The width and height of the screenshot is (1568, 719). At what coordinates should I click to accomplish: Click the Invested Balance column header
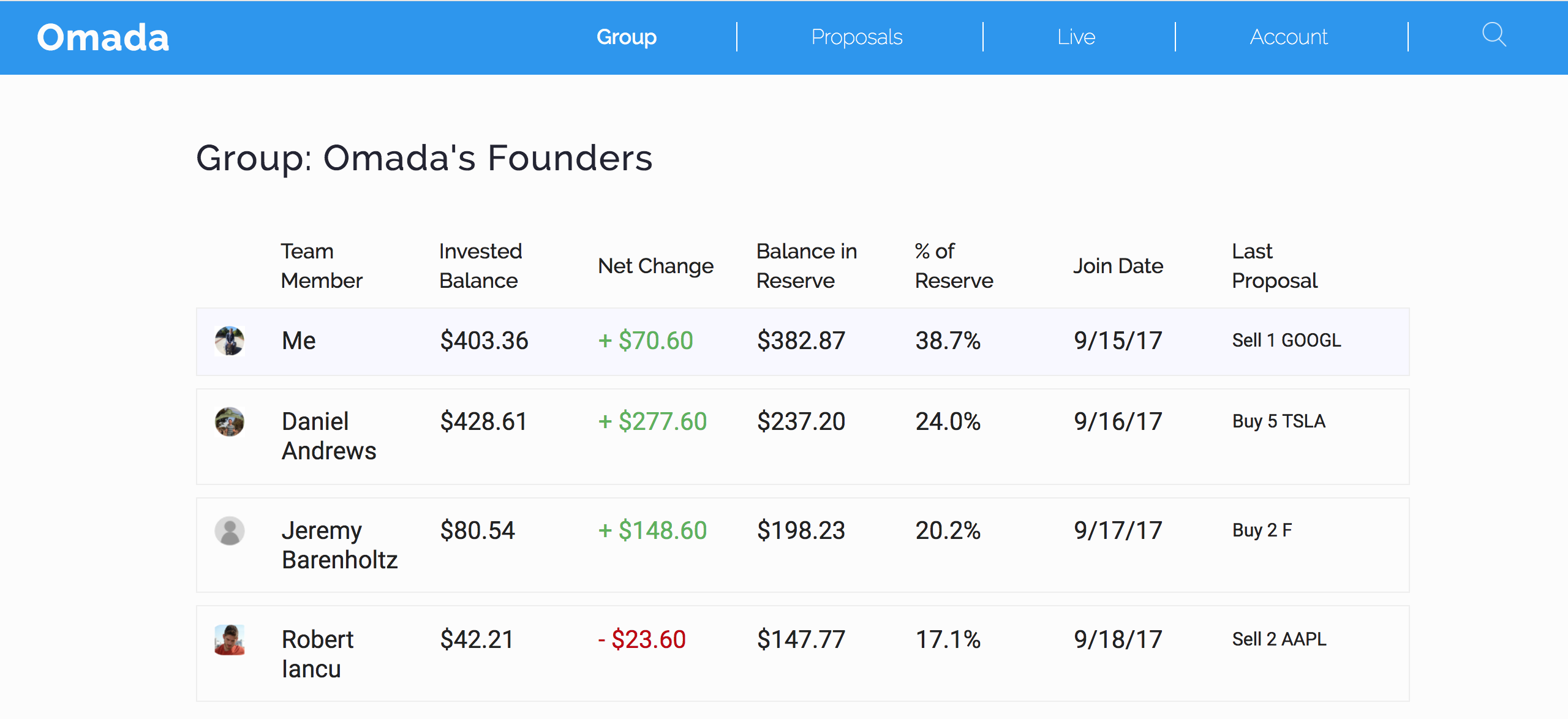480,266
